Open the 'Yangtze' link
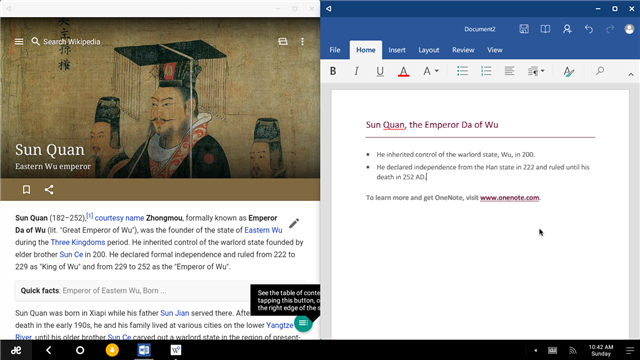This screenshot has width=640, height=360. (280, 325)
